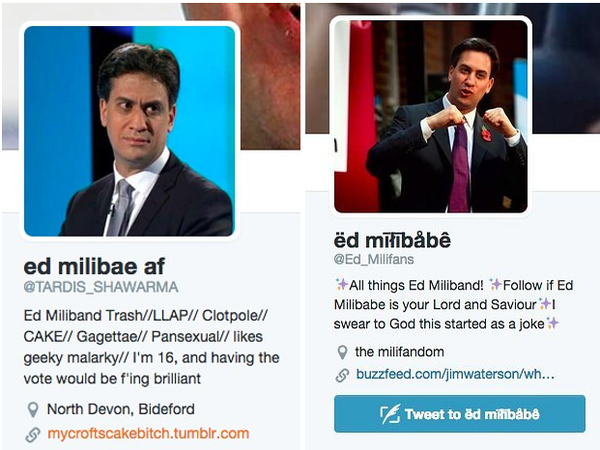600x450 pixels.
Task: Open the ëd milibabe profile photo
Action: pyautogui.click(x=431, y=116)
